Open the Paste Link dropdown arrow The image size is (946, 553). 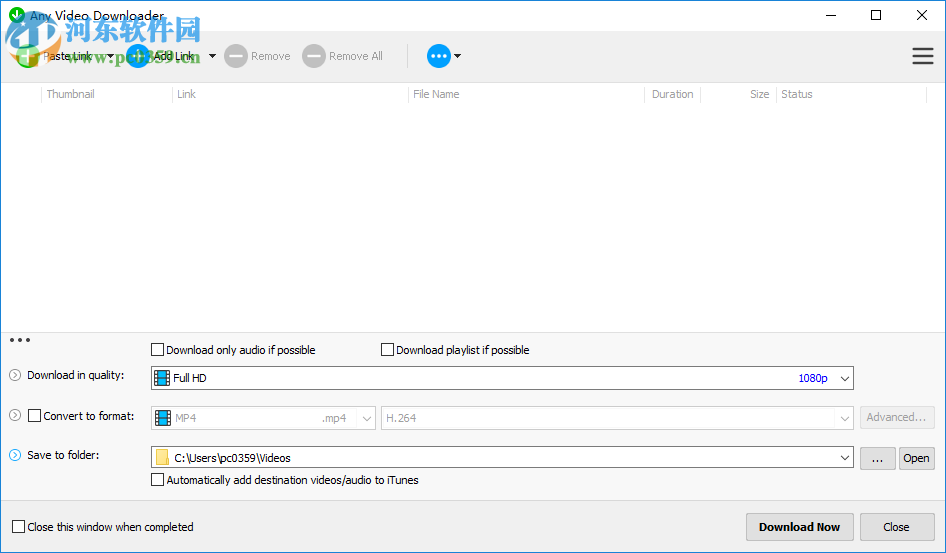click(110, 56)
